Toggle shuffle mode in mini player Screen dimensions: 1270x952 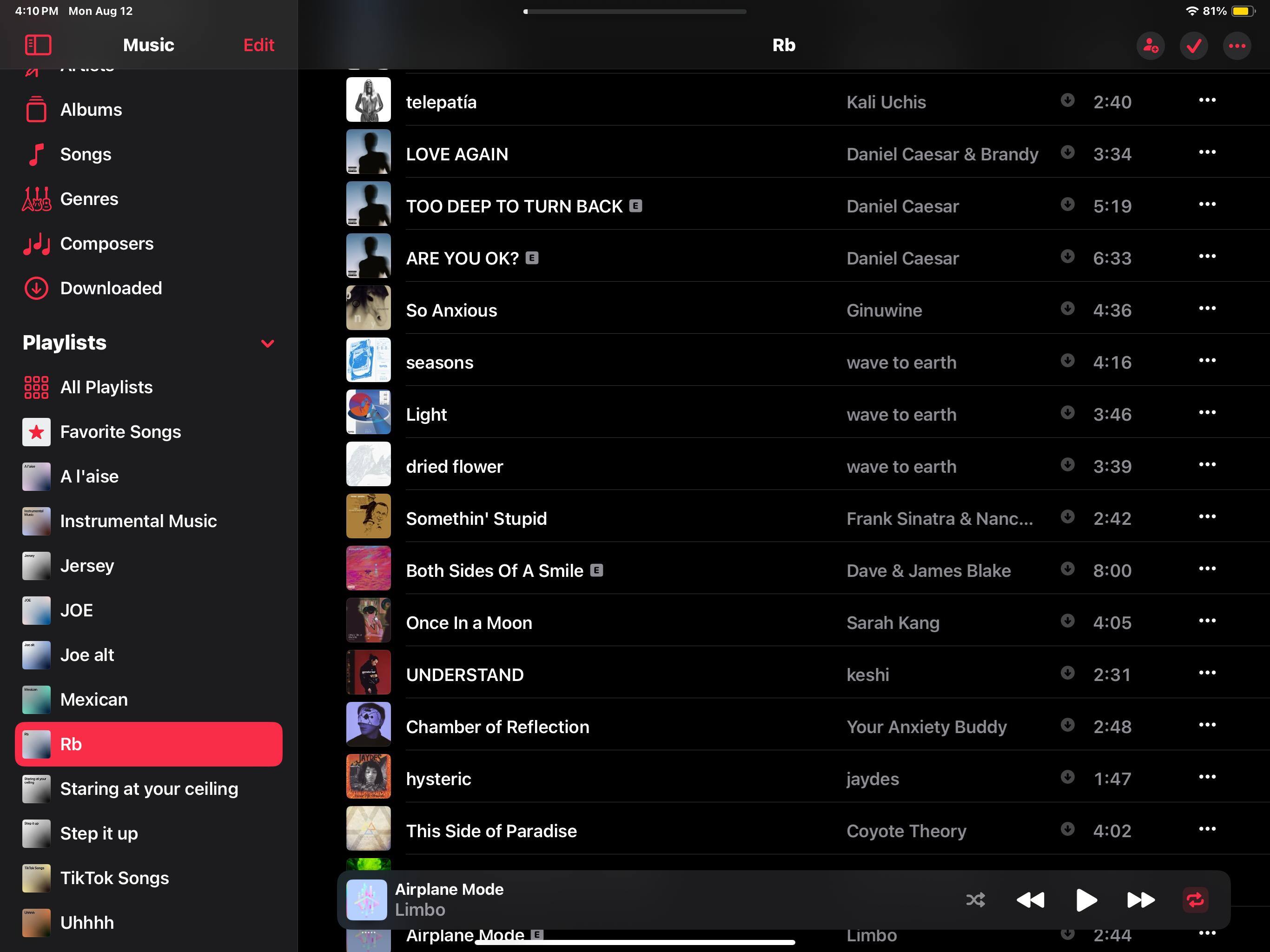click(975, 899)
